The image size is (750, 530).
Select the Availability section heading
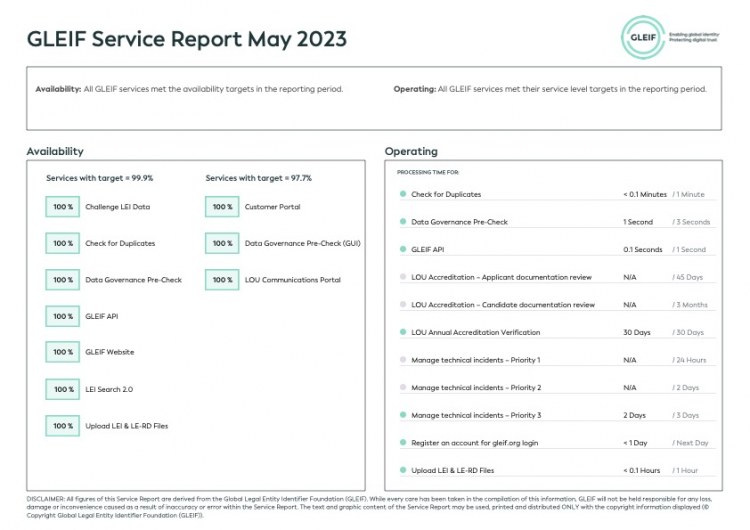[55, 151]
